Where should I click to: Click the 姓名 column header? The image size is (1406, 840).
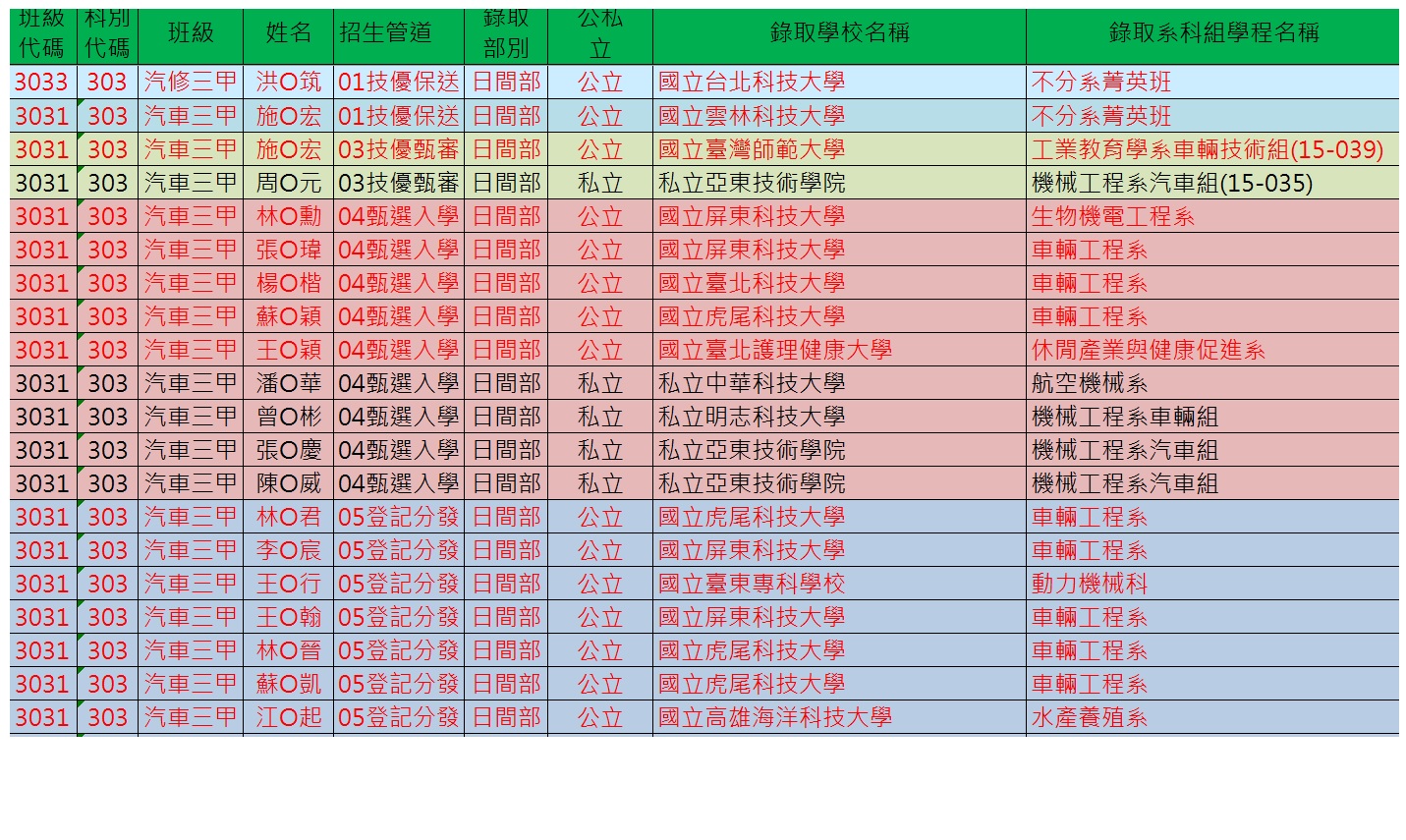[x=288, y=33]
